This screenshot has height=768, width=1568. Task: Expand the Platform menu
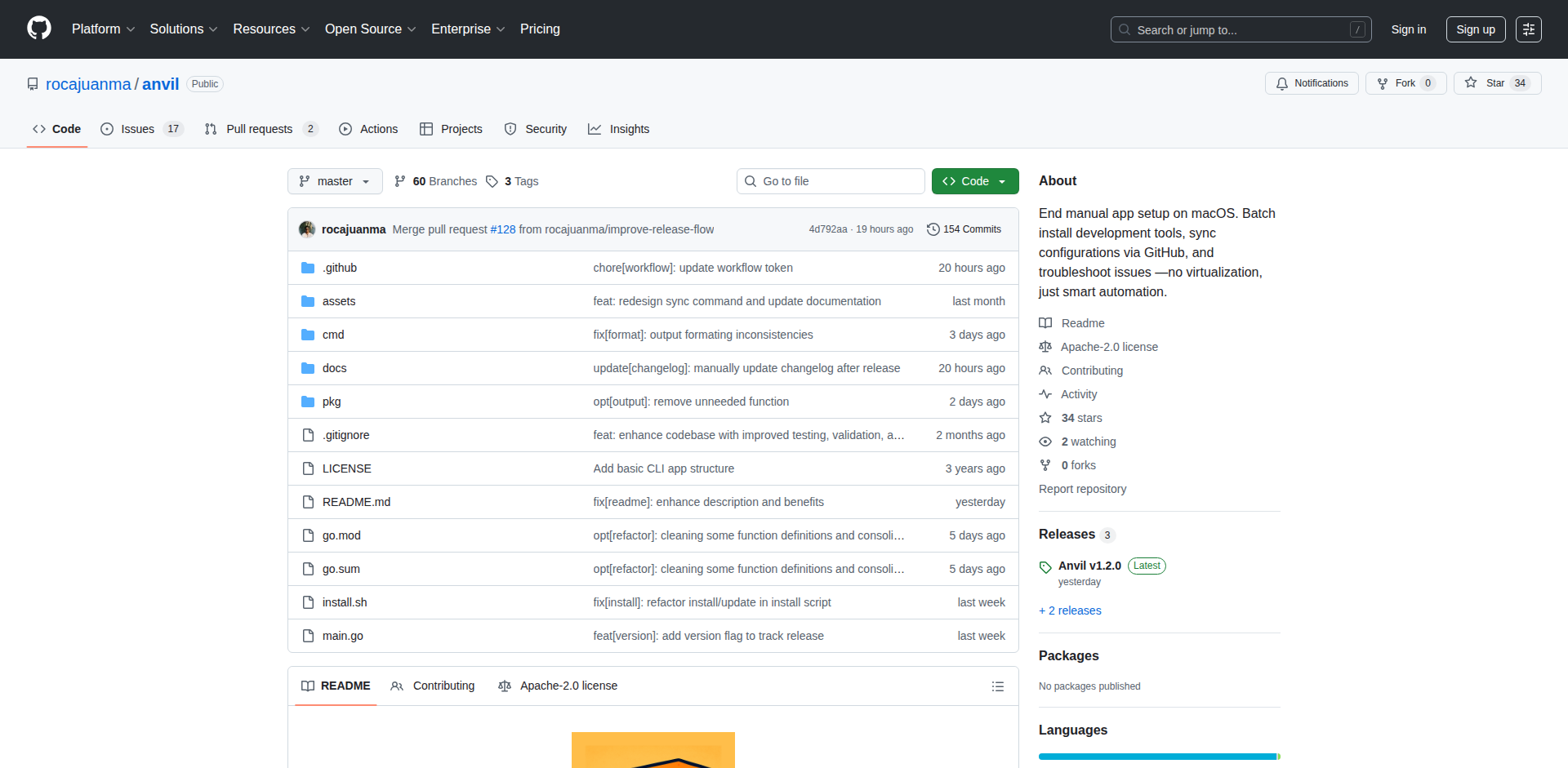(104, 29)
